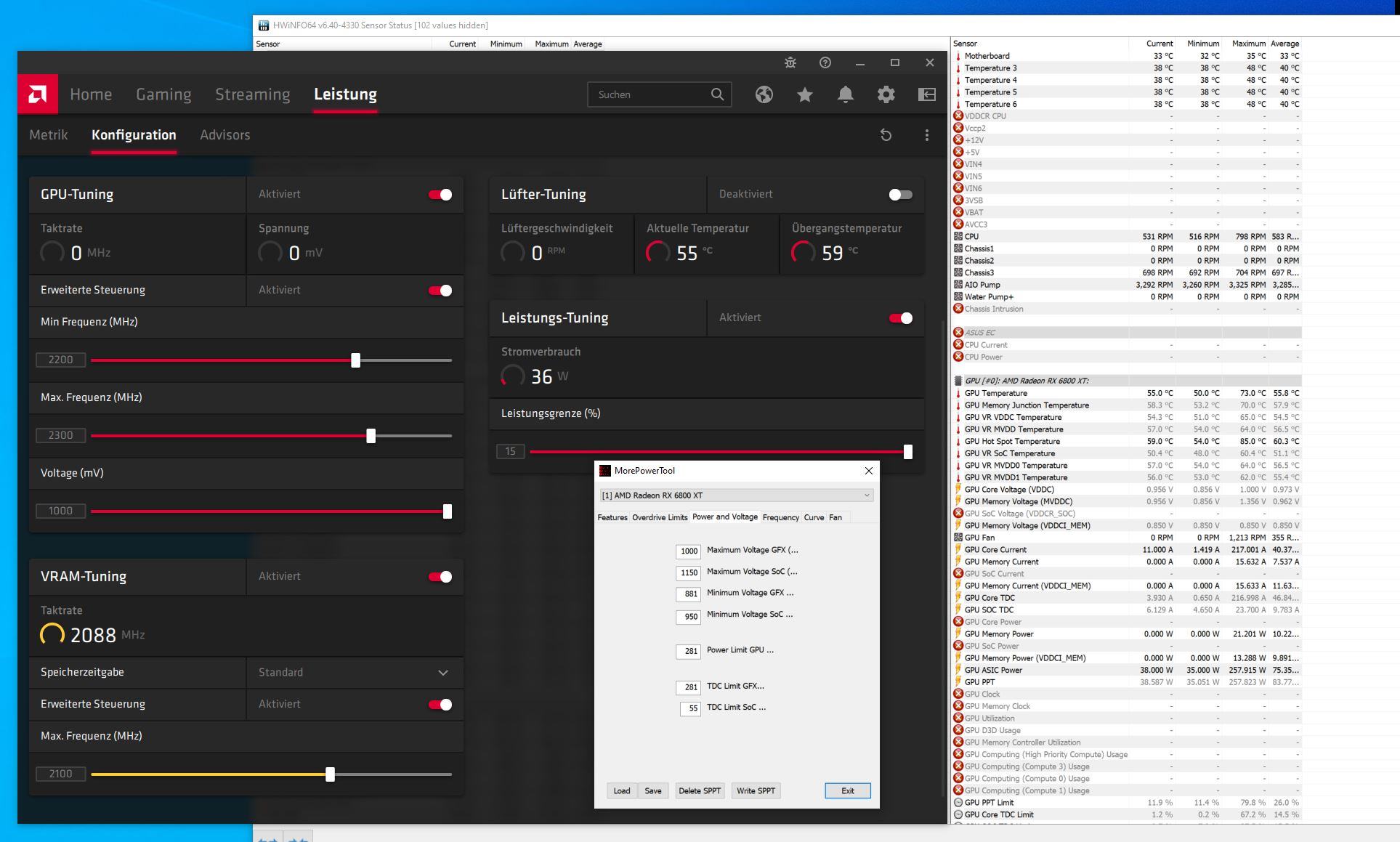
Task: Click the Min Frequenz 2200 value box
Action: tap(61, 360)
